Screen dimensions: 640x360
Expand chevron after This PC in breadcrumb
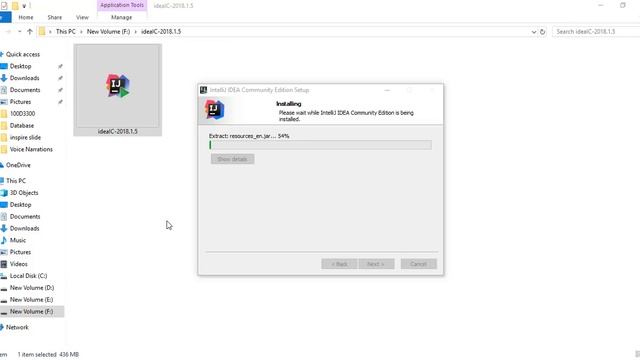pyautogui.click(x=81, y=31)
